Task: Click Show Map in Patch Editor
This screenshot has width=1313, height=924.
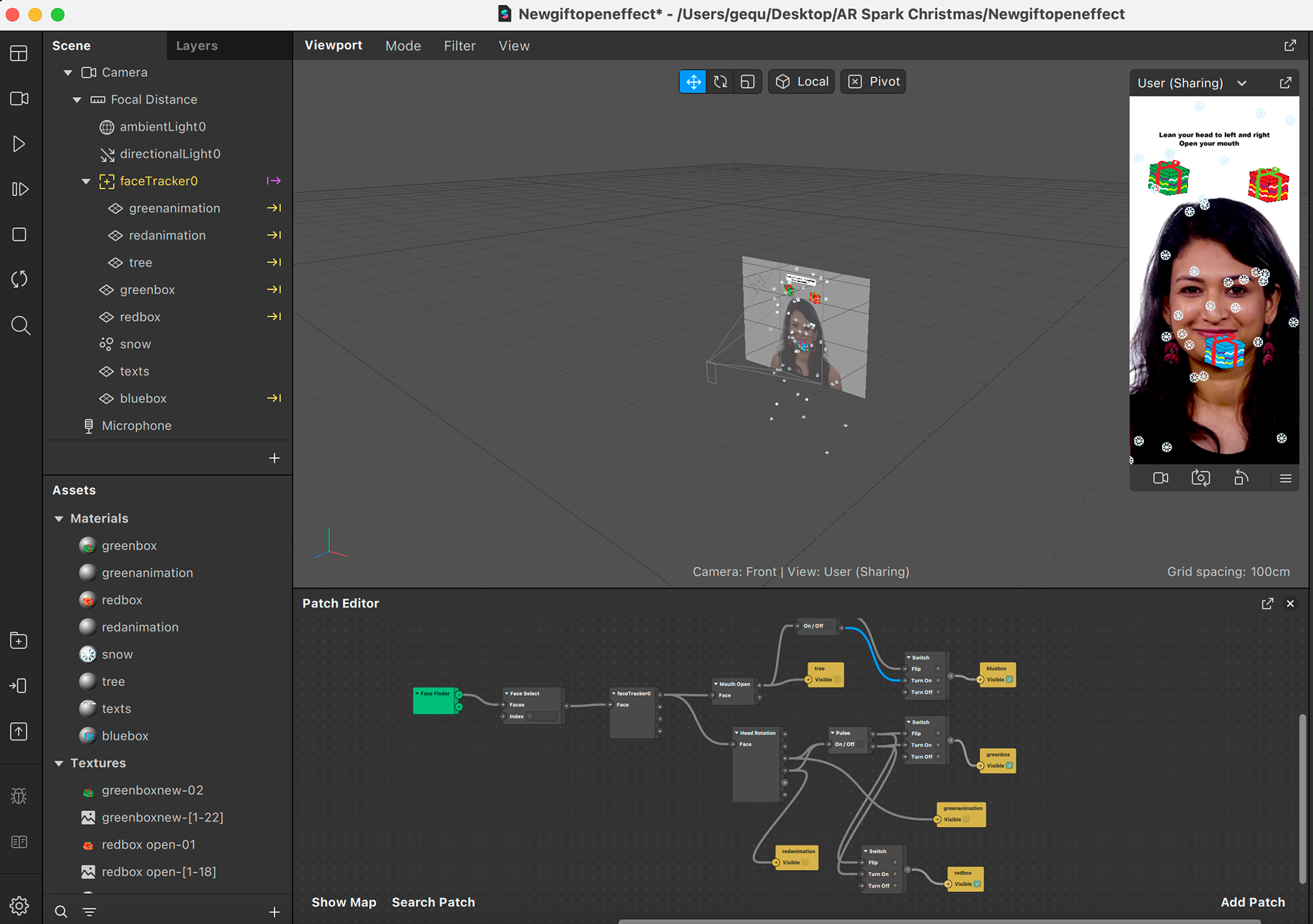Action: click(344, 902)
